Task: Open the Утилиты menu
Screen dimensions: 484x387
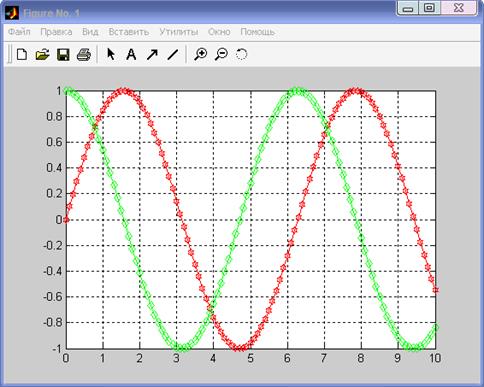Action: [x=179, y=32]
